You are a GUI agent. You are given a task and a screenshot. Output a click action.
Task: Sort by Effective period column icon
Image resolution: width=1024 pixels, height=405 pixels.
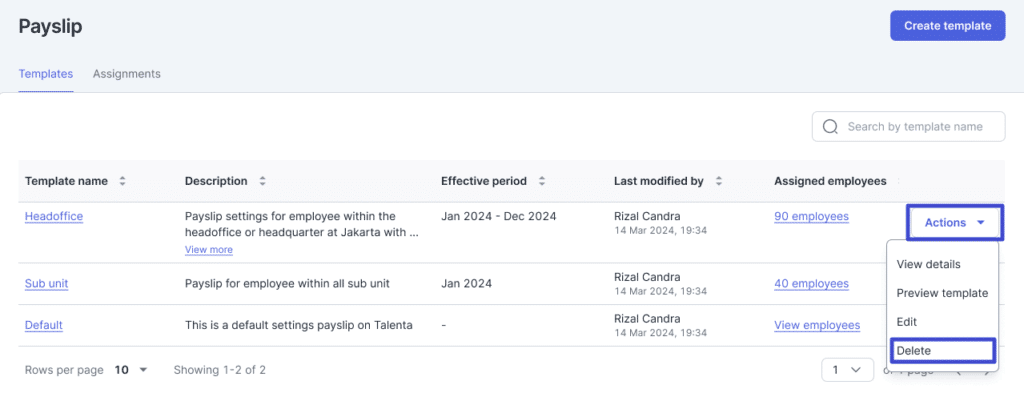pyautogui.click(x=541, y=181)
